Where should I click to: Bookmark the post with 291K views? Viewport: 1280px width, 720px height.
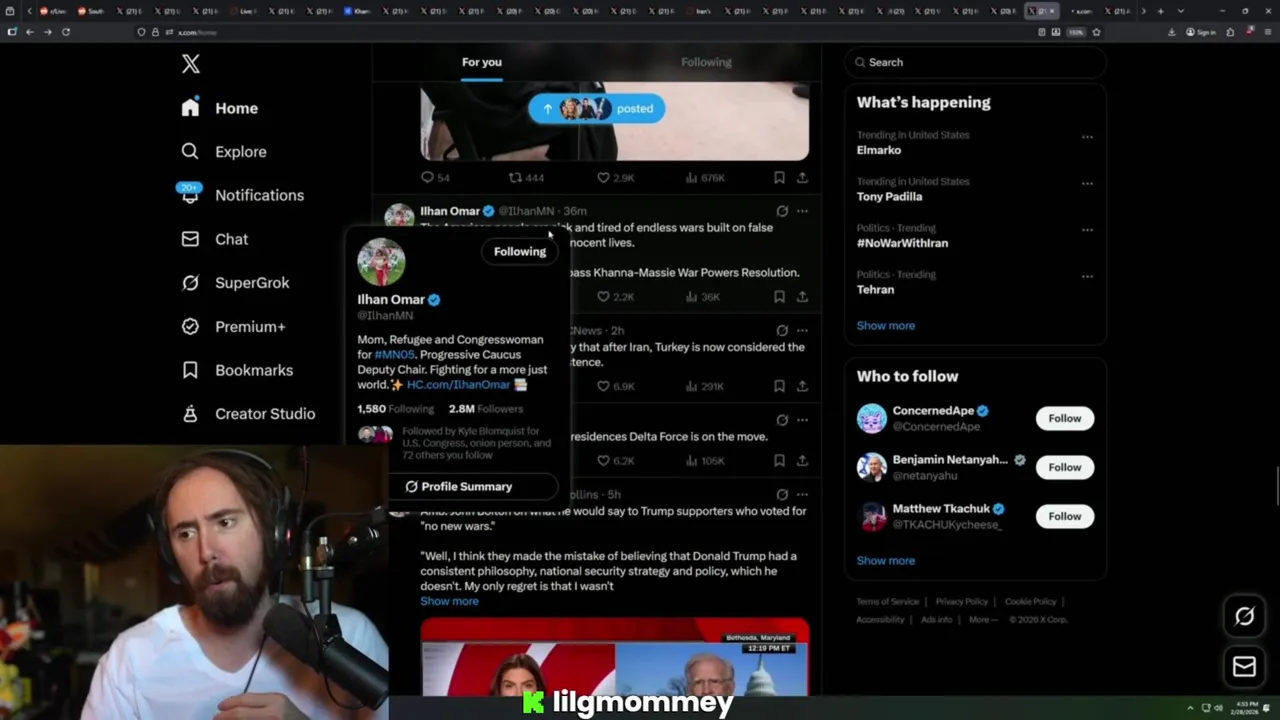coord(779,386)
